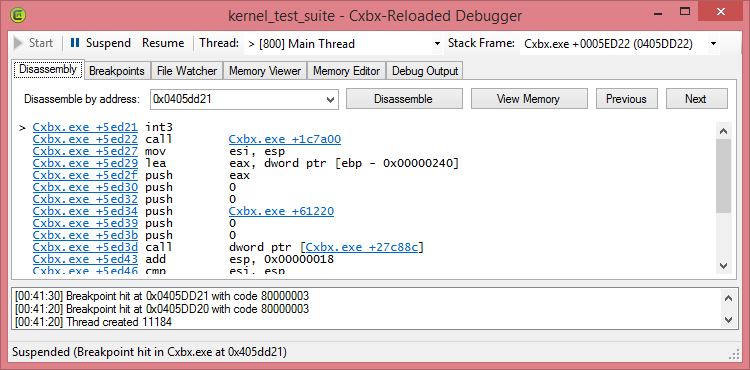This screenshot has height=370, width=750.
Task: Follow the Cxbx.exe +5ed43 address link
Action: pos(85,259)
